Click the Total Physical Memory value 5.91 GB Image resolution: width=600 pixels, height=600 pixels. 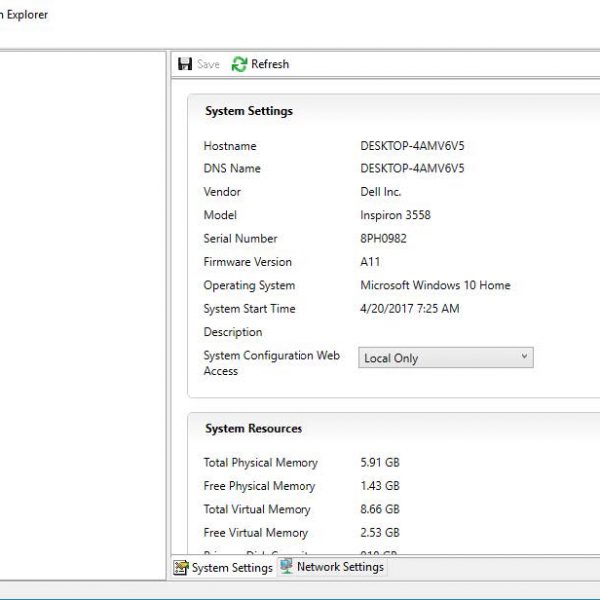click(380, 463)
